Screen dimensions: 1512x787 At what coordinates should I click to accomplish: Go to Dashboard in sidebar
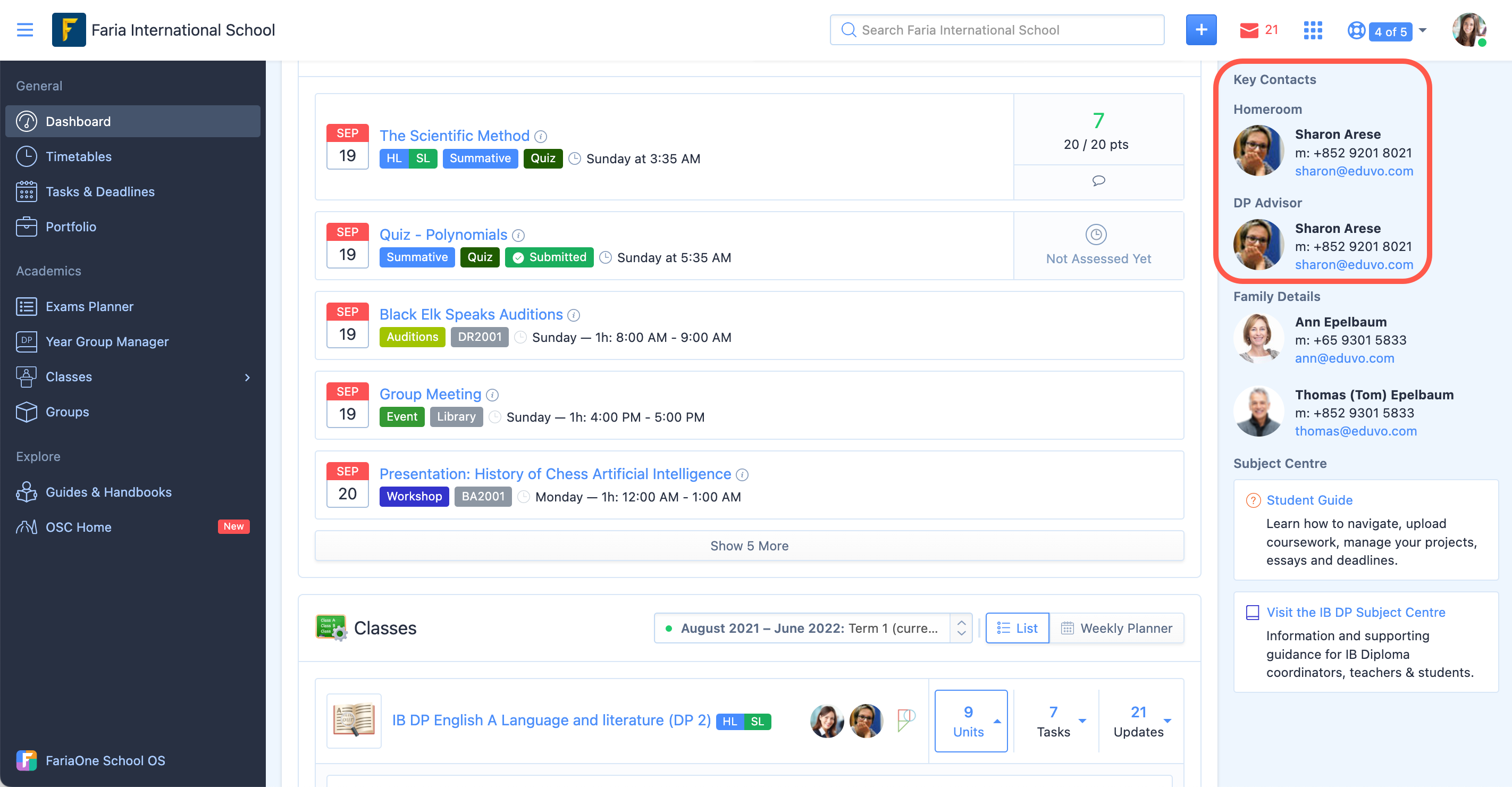(133, 121)
